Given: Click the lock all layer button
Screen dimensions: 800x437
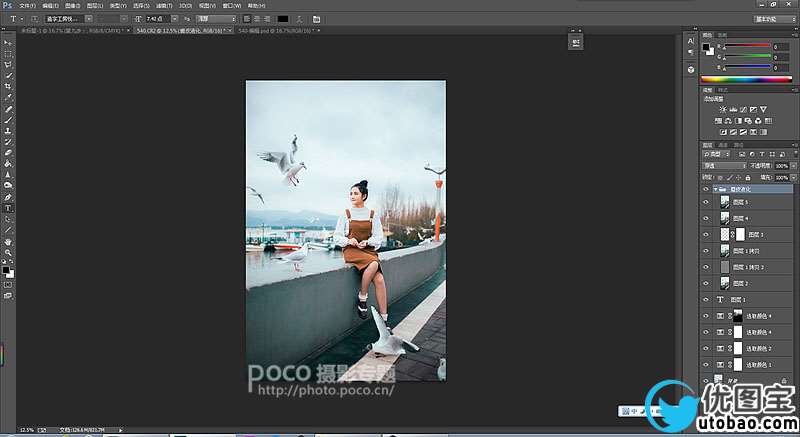Looking at the screenshot, I should (748, 177).
